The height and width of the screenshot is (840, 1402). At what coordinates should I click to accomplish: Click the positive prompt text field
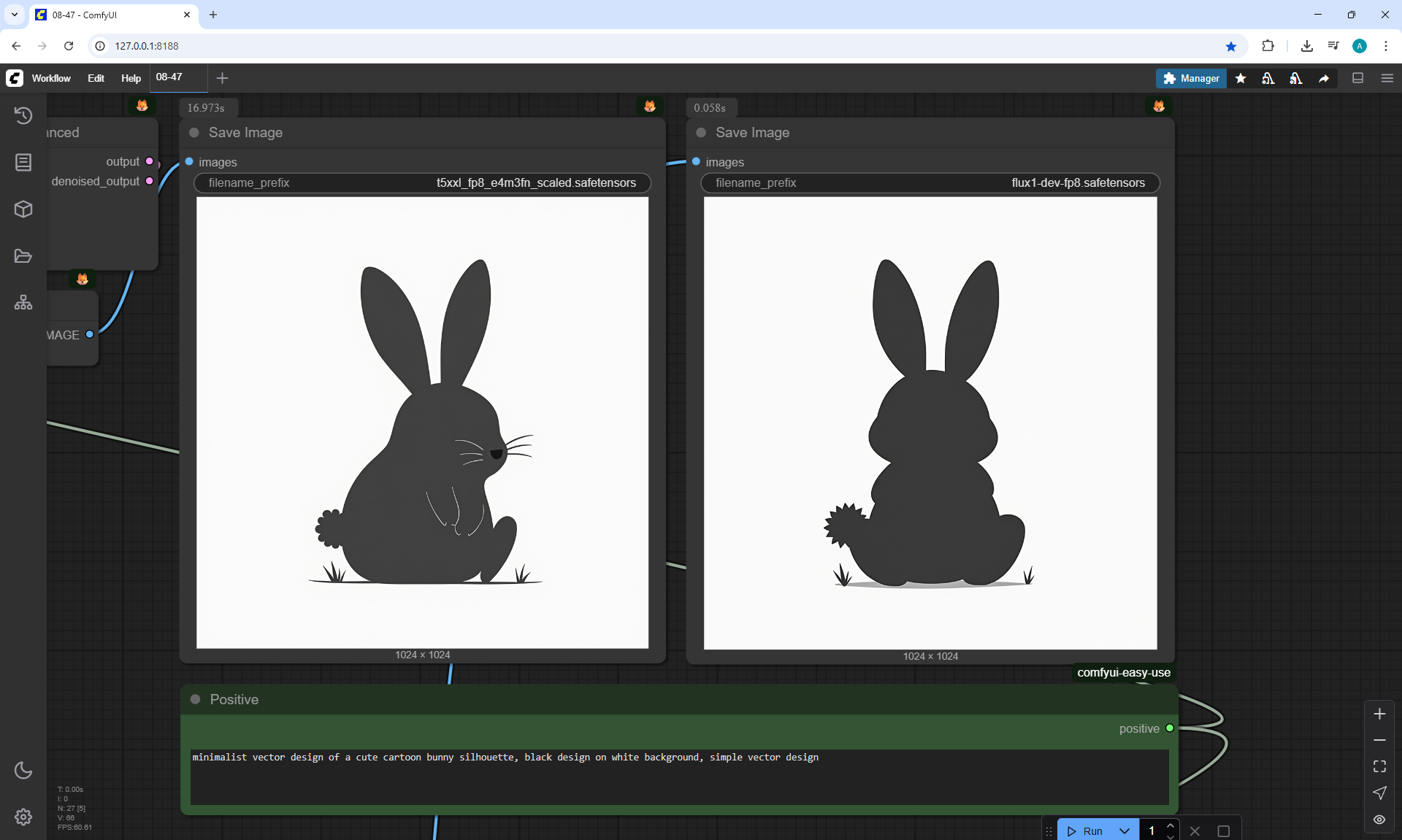coord(679,777)
